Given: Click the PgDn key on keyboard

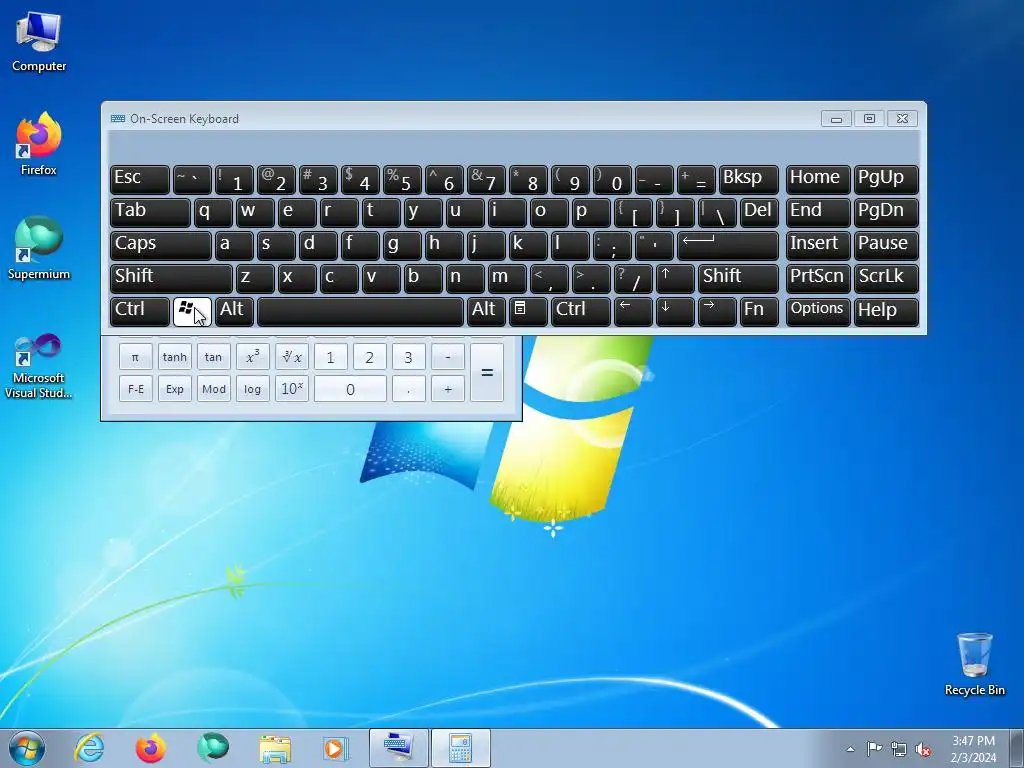Looking at the screenshot, I should tap(886, 213).
